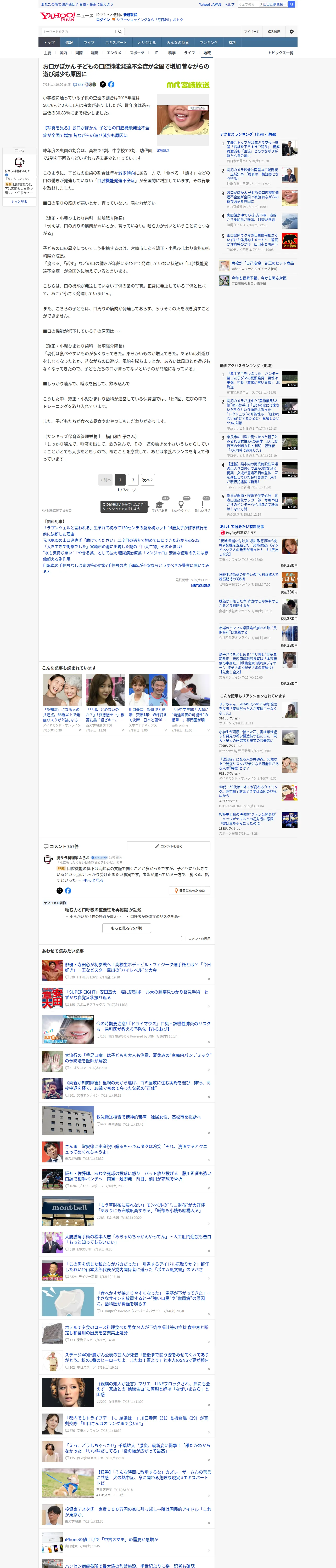Open the トピックス一覧 link
The height and width of the screenshot is (1568, 336).
(x=281, y=53)
